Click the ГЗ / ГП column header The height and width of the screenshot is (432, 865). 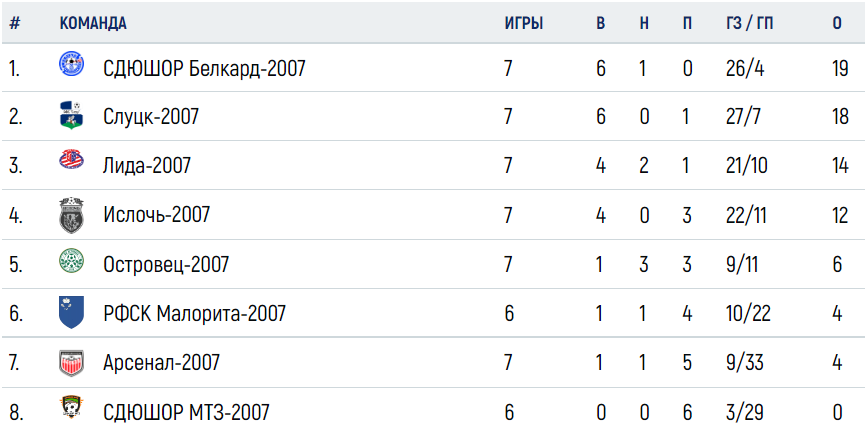coord(750,23)
